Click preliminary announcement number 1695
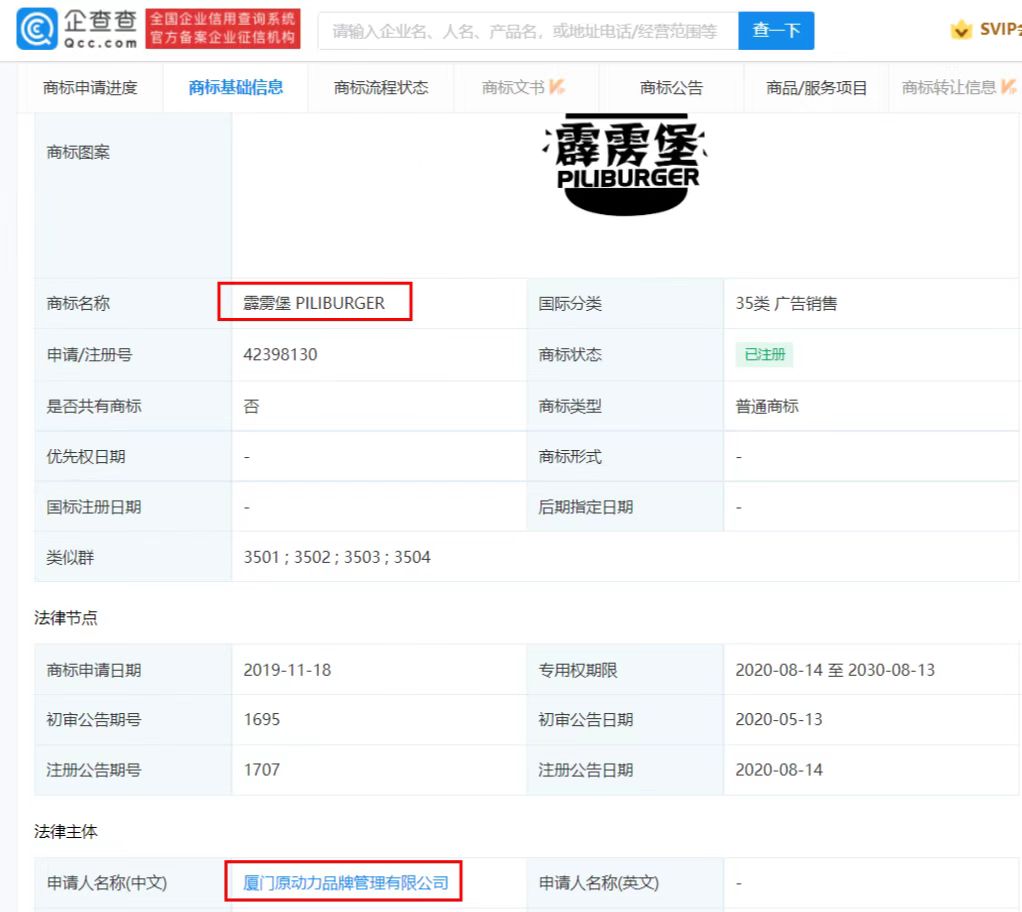The height and width of the screenshot is (912, 1022). click(x=262, y=720)
